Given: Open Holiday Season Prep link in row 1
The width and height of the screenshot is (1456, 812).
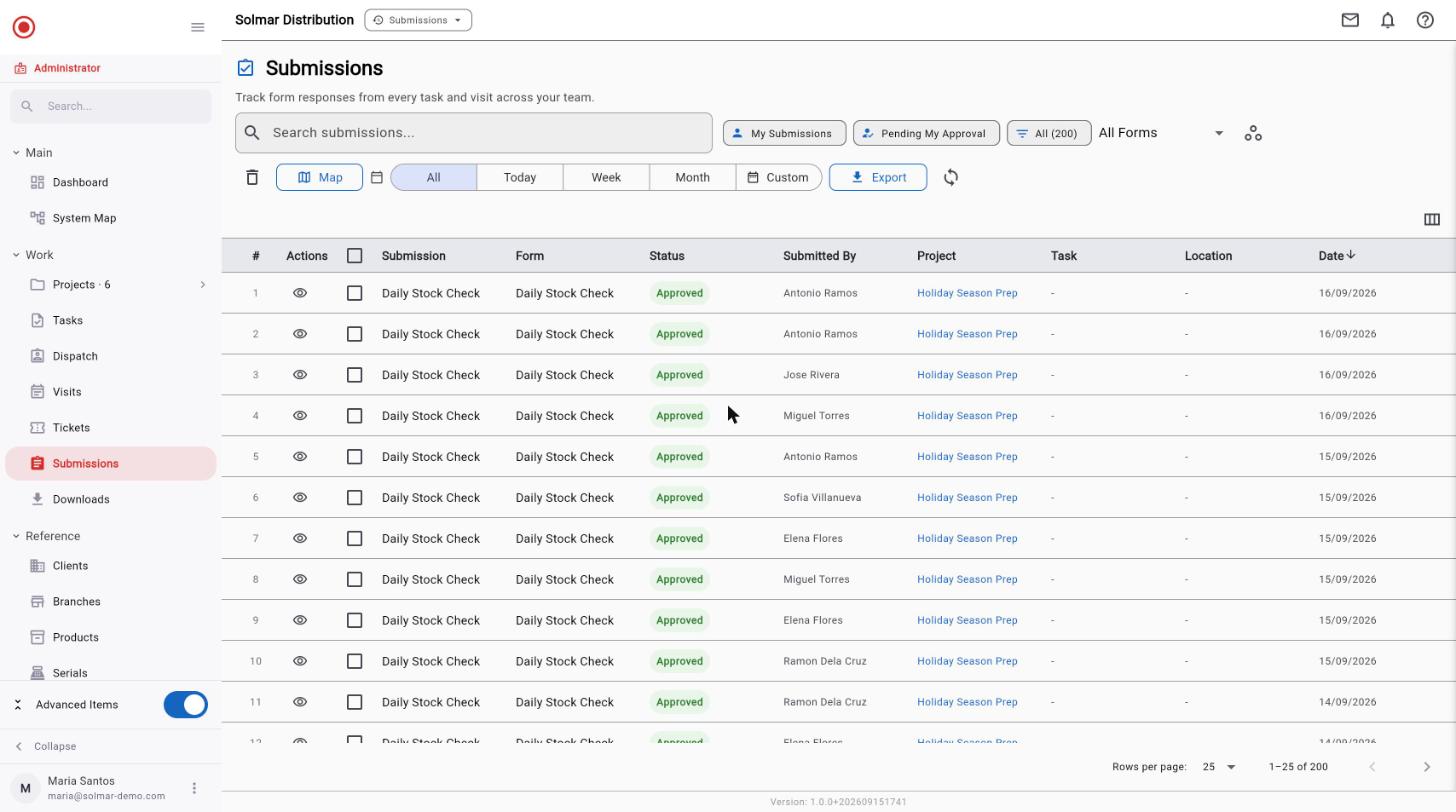Looking at the screenshot, I should click(x=967, y=293).
